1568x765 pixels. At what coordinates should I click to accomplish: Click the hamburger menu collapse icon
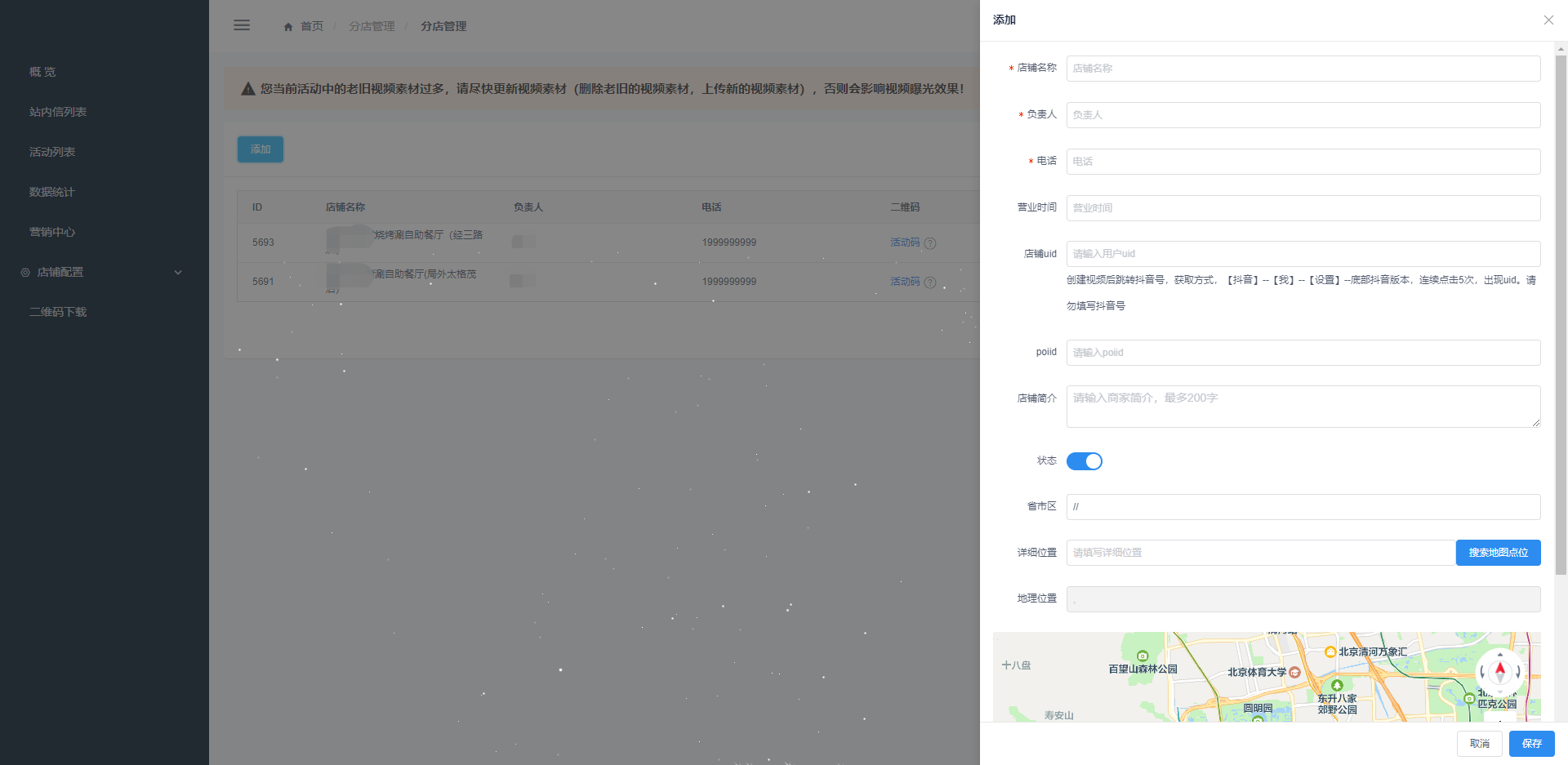tap(242, 25)
